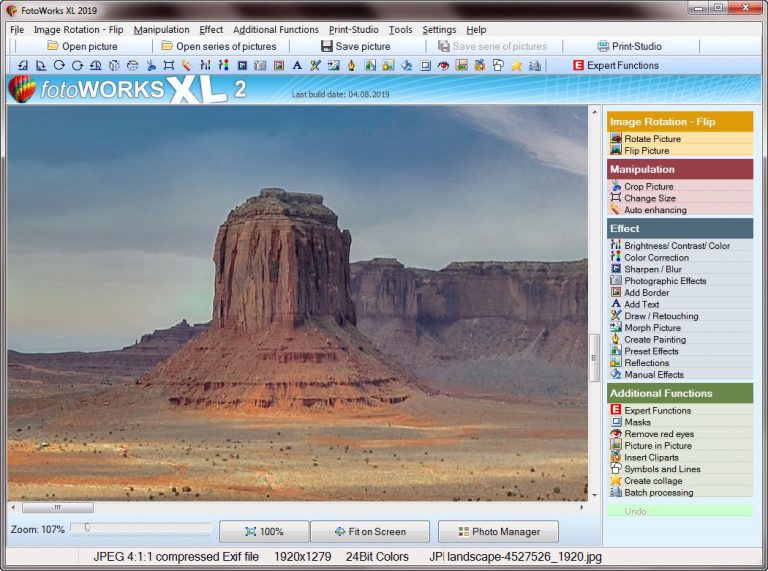768x571 pixels.
Task: Click the Insert Cliparts toolbar icon
Action: click(x=480, y=65)
